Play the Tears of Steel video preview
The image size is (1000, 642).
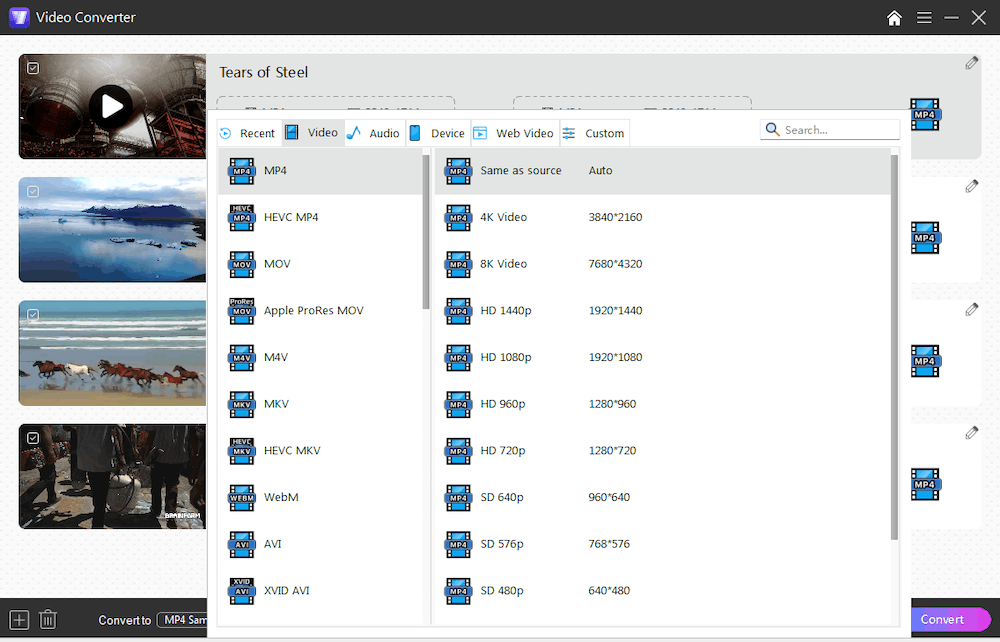(x=111, y=106)
